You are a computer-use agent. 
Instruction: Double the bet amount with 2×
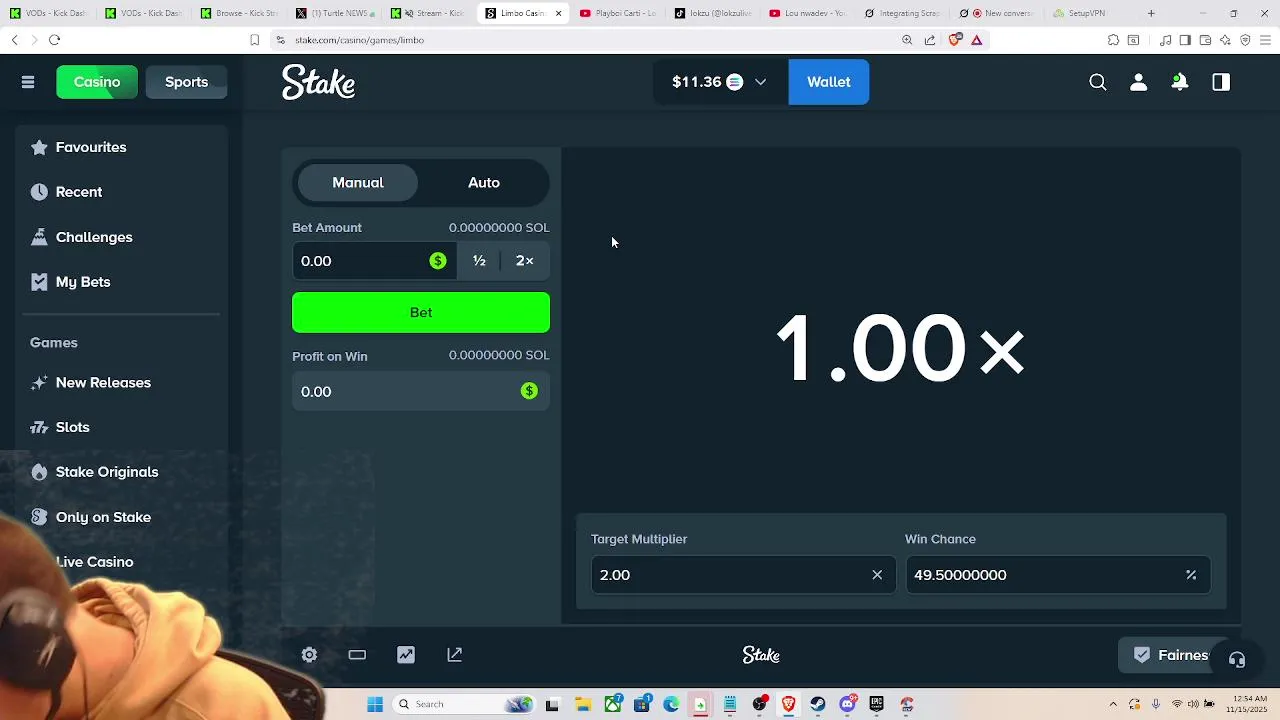pos(525,261)
